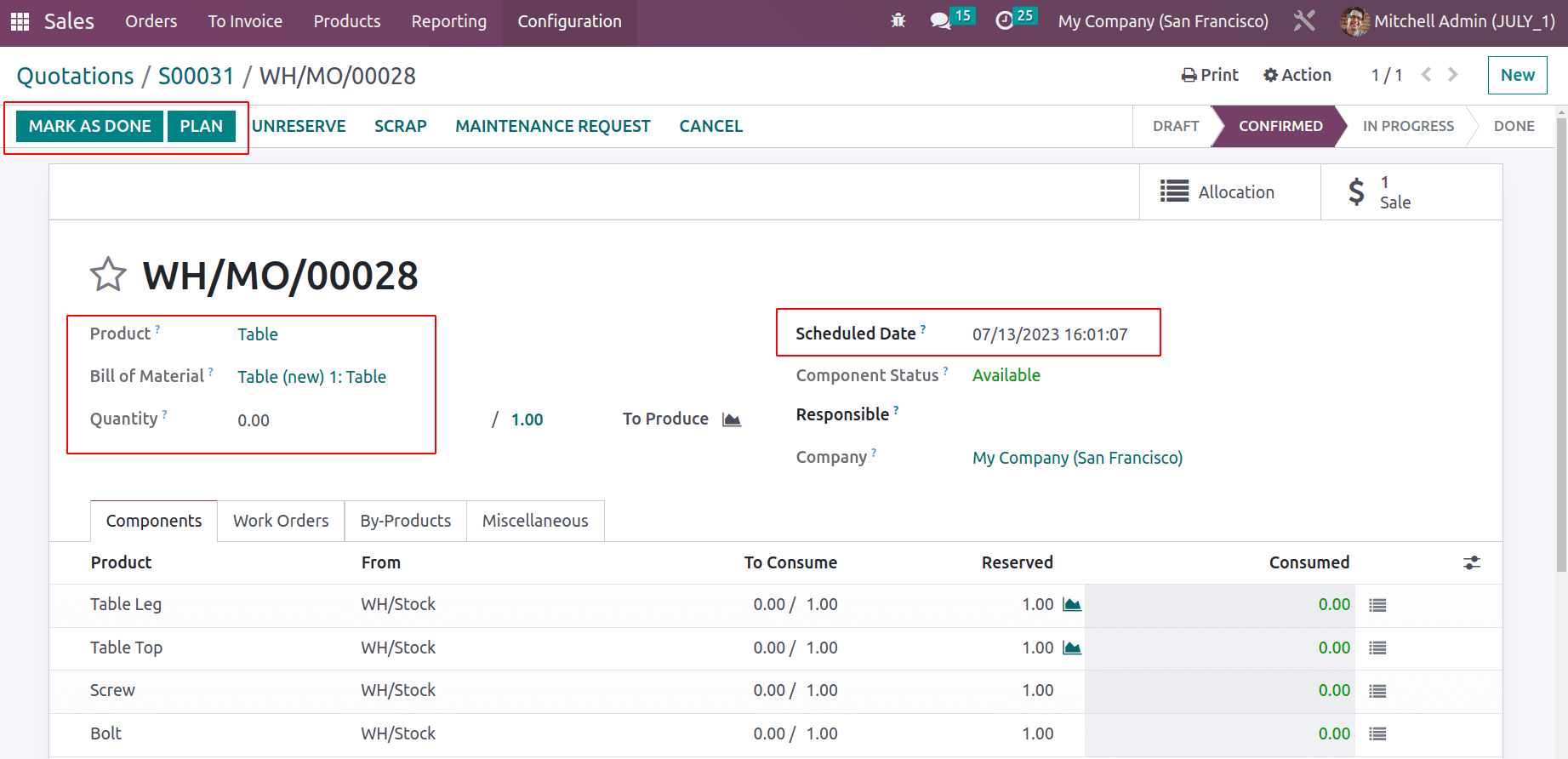
Task: Switch to the Miscellaneous tab
Action: [x=535, y=521]
